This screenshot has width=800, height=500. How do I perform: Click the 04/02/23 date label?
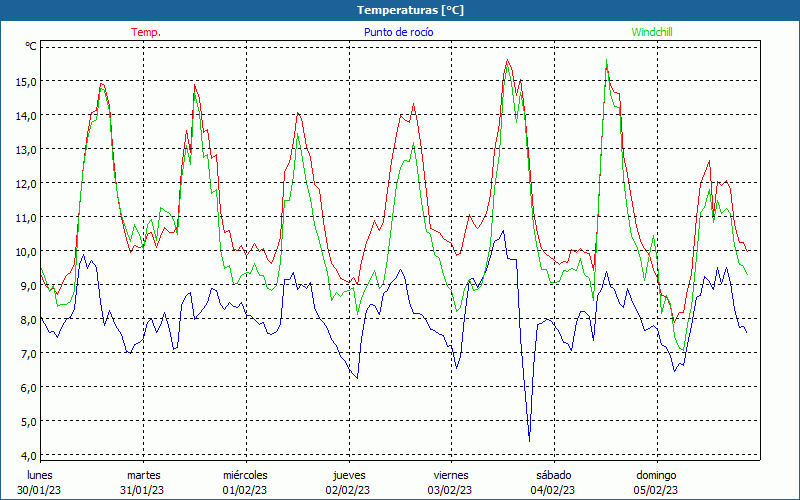[553, 490]
